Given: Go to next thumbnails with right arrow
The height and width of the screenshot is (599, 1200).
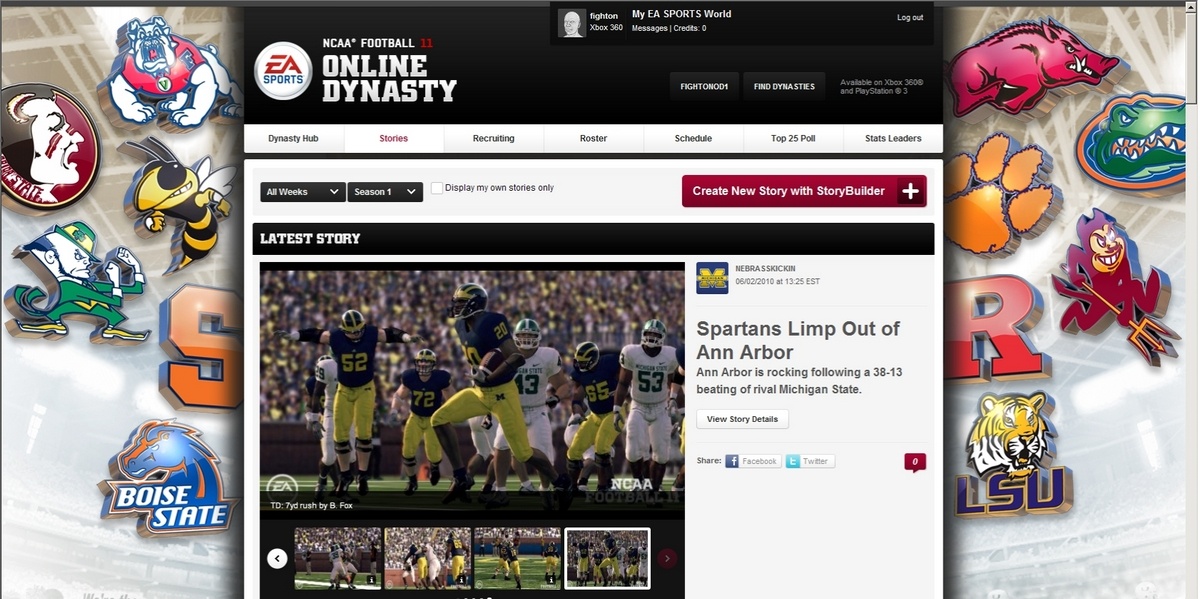Looking at the screenshot, I should pos(667,558).
